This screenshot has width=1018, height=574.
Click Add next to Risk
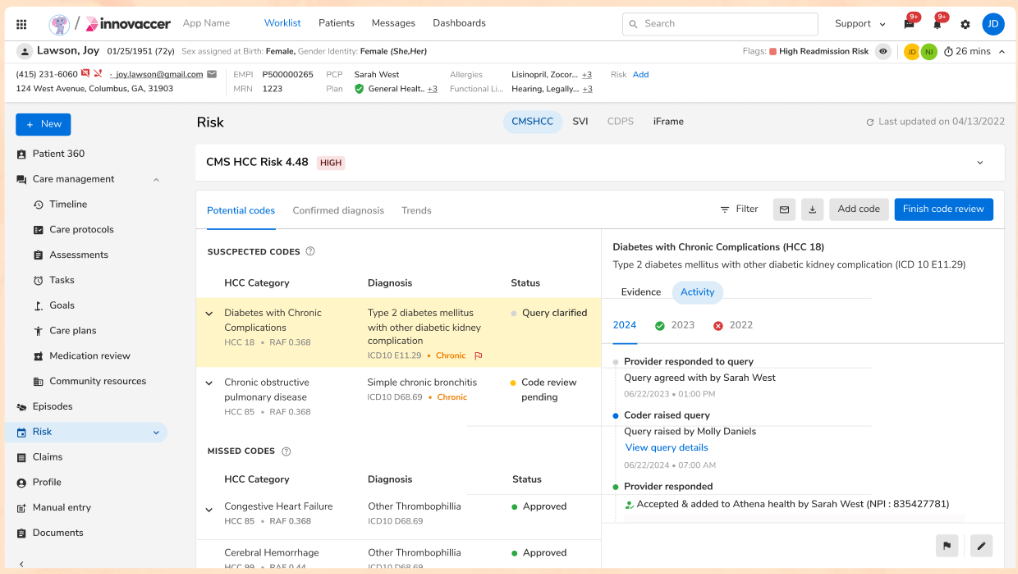[640, 75]
